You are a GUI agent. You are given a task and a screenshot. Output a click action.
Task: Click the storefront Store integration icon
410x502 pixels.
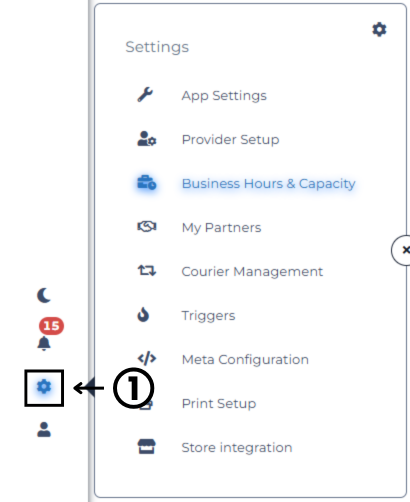[x=147, y=447]
